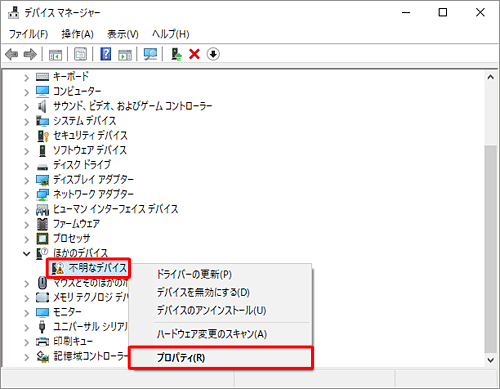The image size is (500, 389).
Task: Click the red X uninstall device icon
Action: pyautogui.click(x=194, y=54)
